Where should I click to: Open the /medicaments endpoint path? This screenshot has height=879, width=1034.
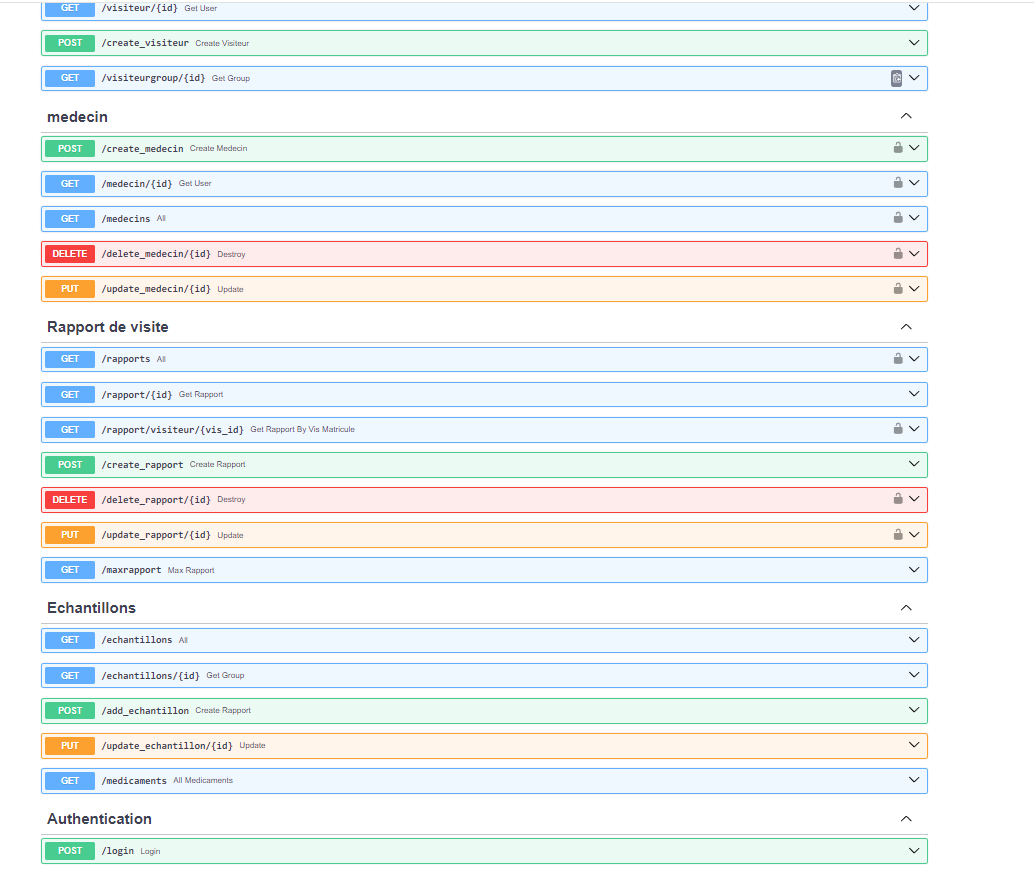[x=134, y=781]
